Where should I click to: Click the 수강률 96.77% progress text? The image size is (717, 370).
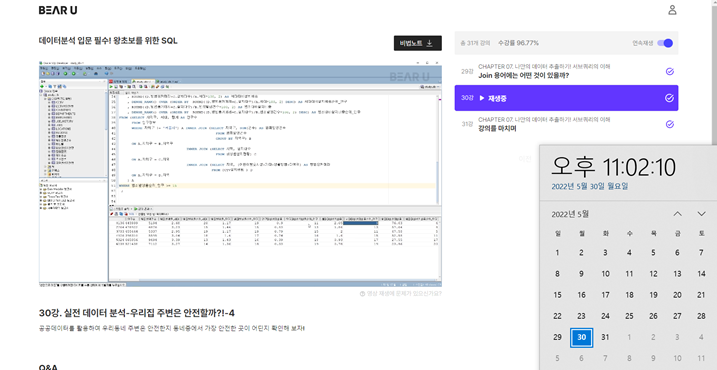[x=518, y=43]
